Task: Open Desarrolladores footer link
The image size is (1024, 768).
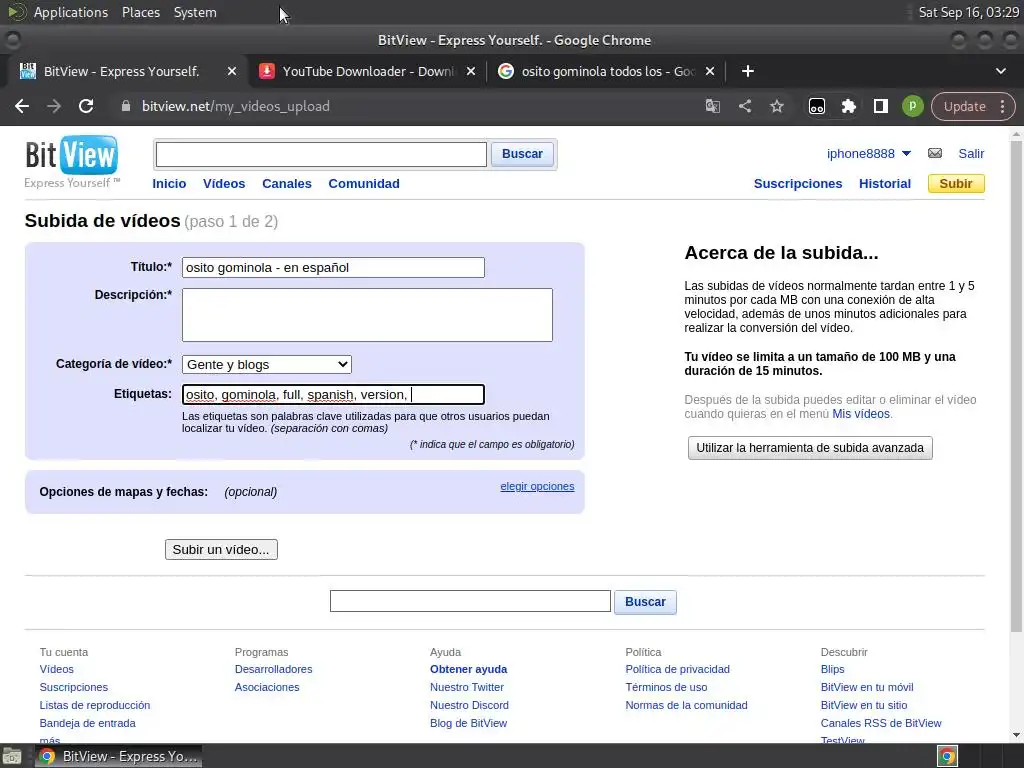Action: click(x=273, y=669)
